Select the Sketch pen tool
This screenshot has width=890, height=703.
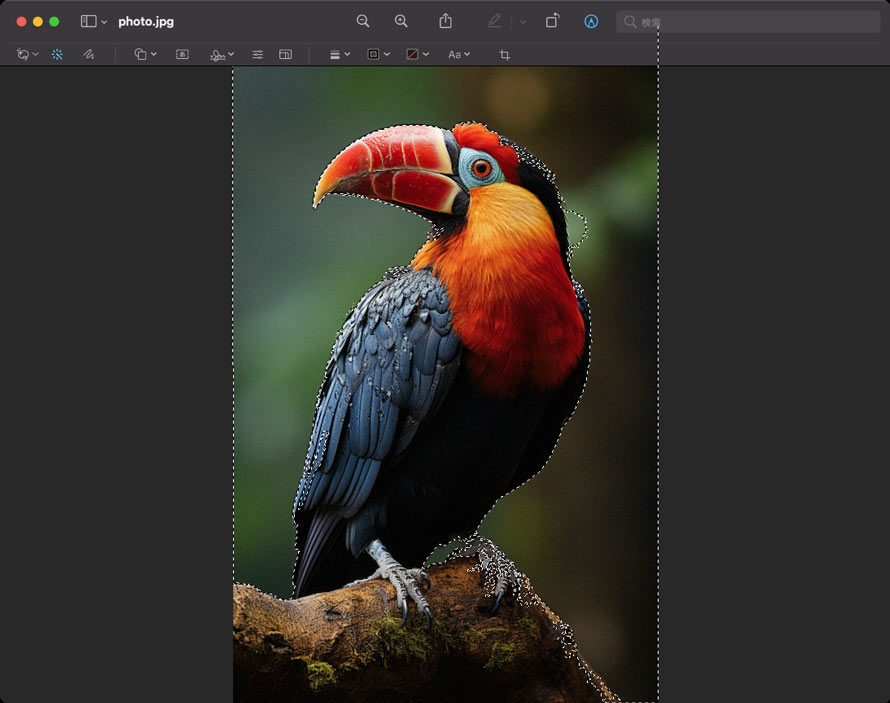click(x=89, y=54)
